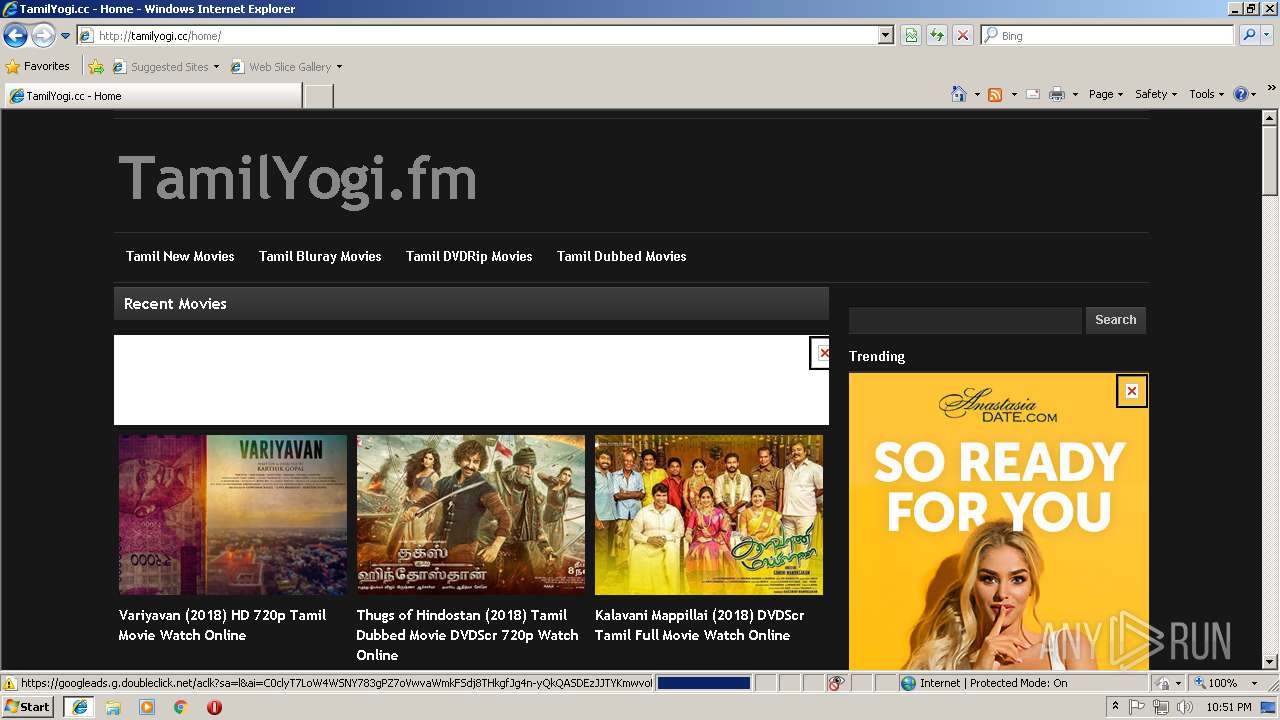Close the white banner ad

click(822, 353)
